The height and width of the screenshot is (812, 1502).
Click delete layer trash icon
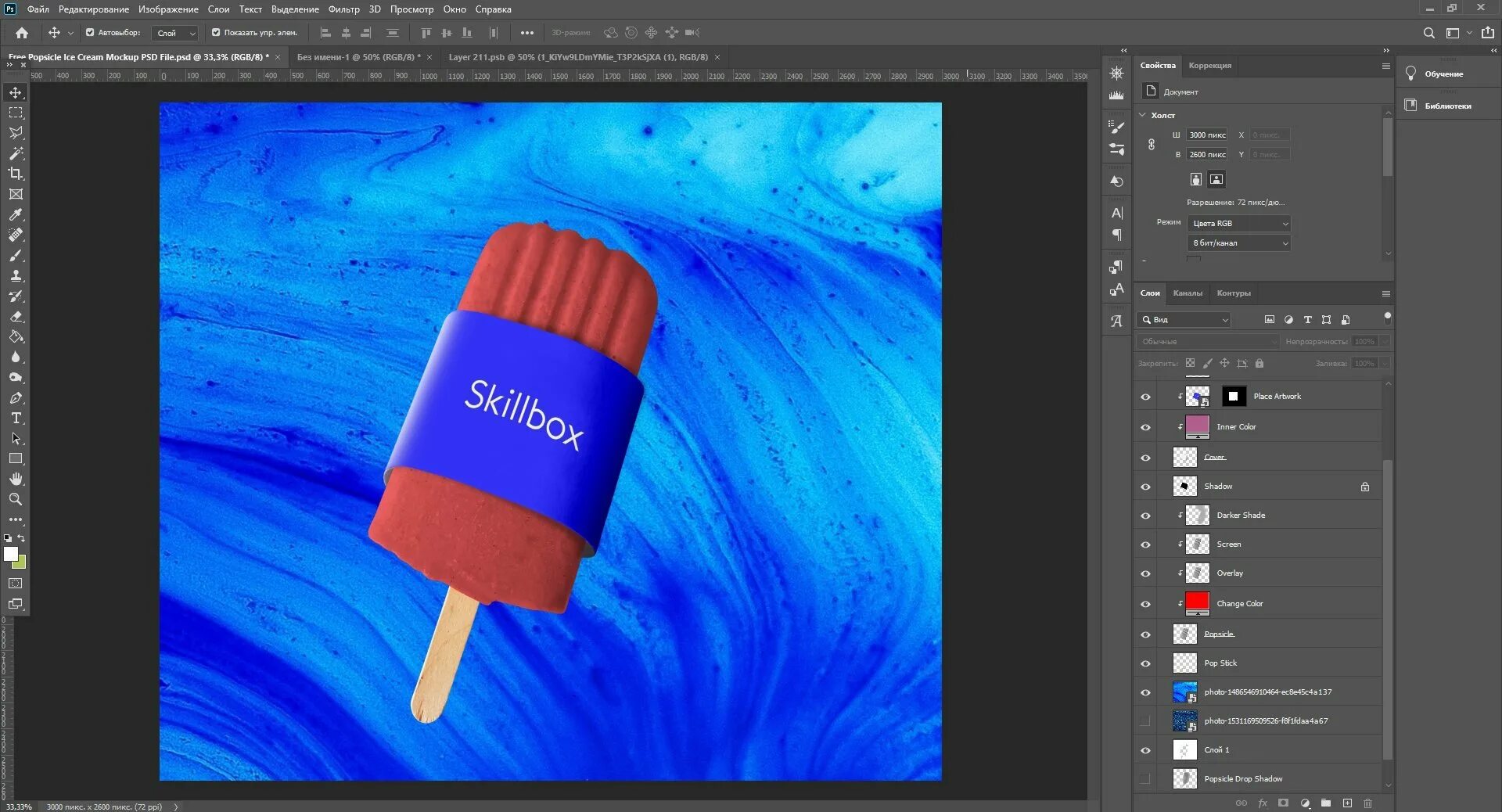click(1367, 803)
